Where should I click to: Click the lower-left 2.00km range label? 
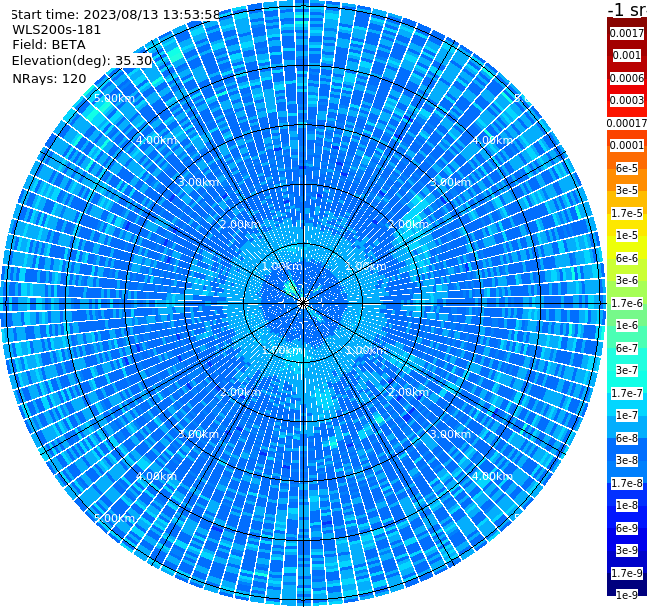click(x=241, y=392)
